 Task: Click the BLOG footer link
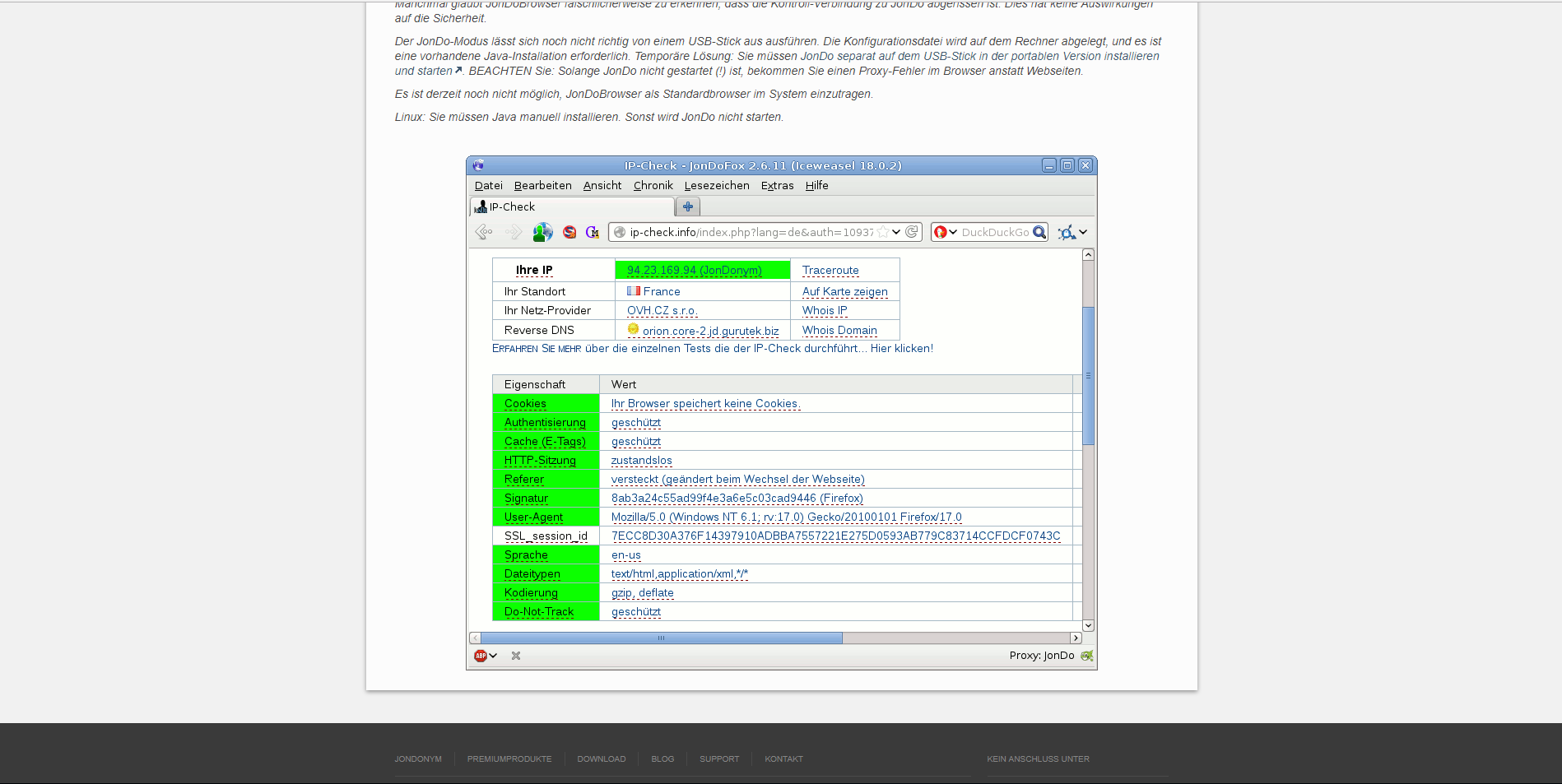click(662, 759)
